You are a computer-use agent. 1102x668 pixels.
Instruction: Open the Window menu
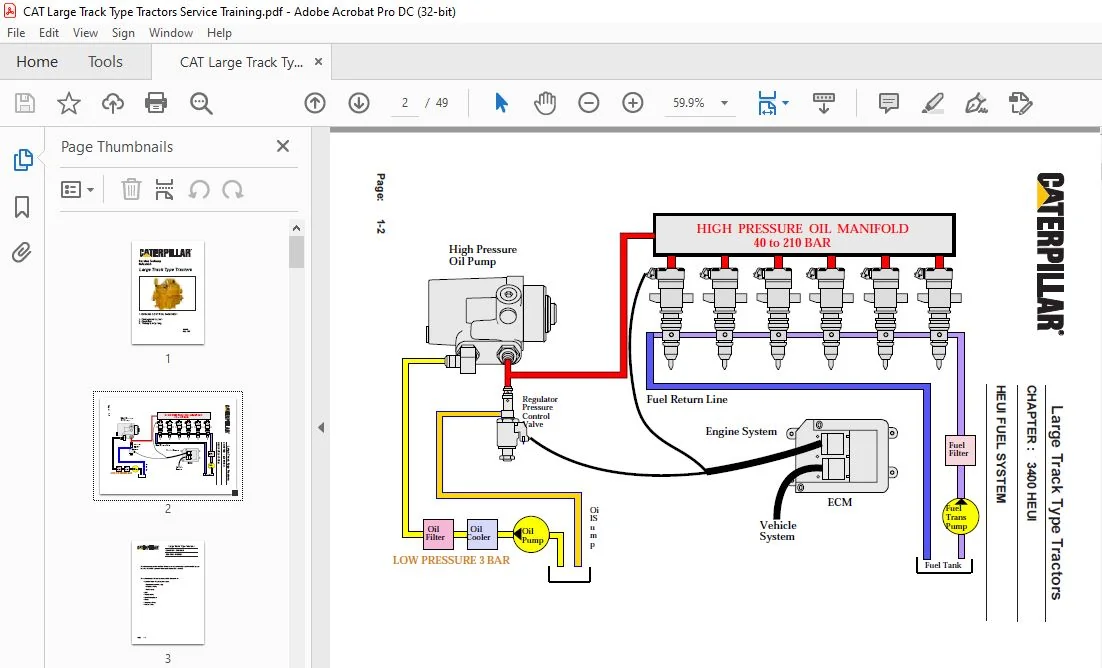point(171,33)
